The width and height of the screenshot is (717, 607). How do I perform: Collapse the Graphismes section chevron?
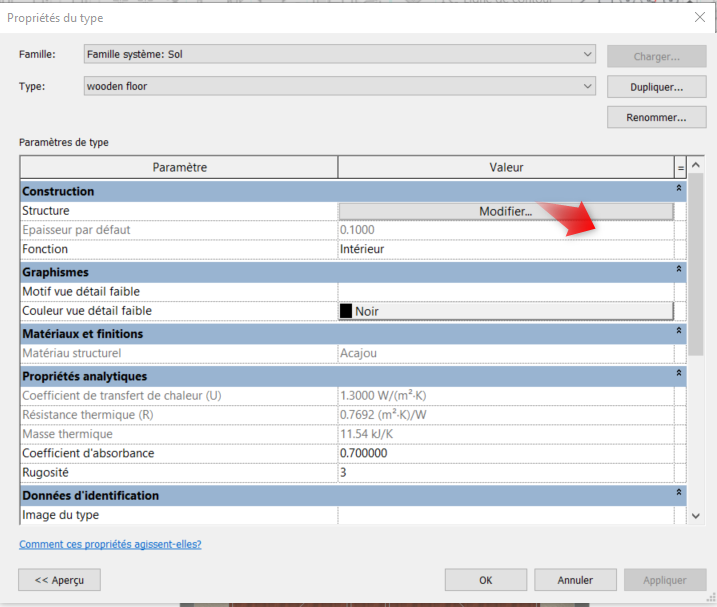[680, 270]
